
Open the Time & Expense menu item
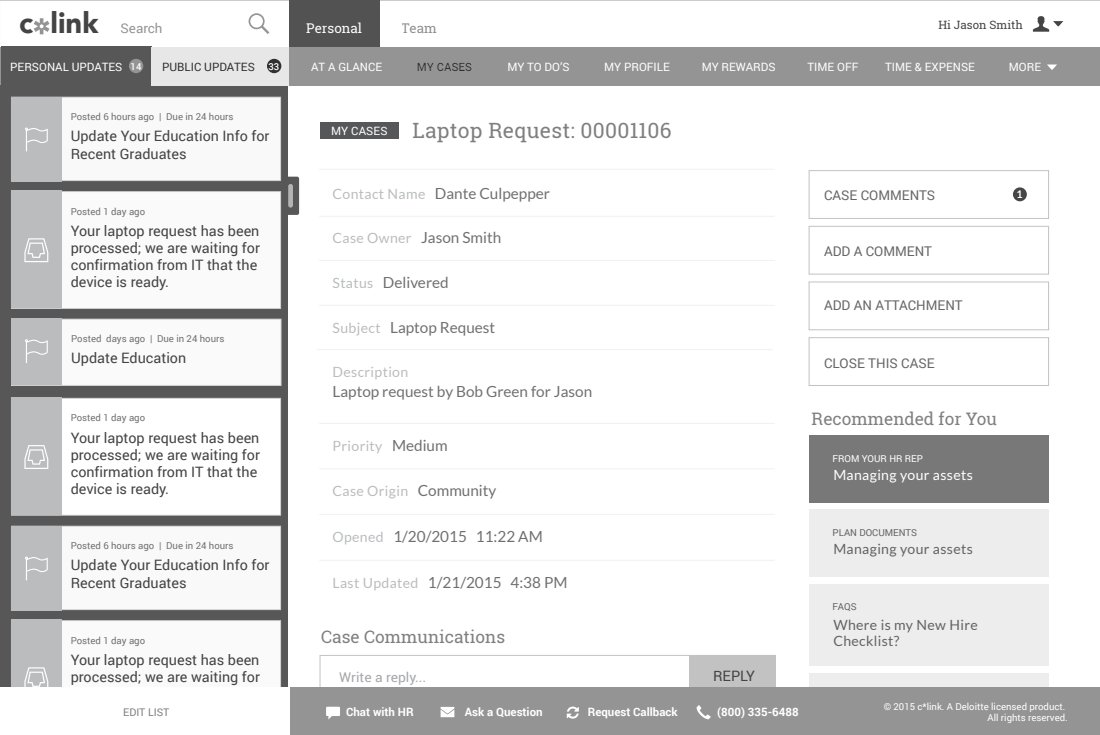point(929,67)
